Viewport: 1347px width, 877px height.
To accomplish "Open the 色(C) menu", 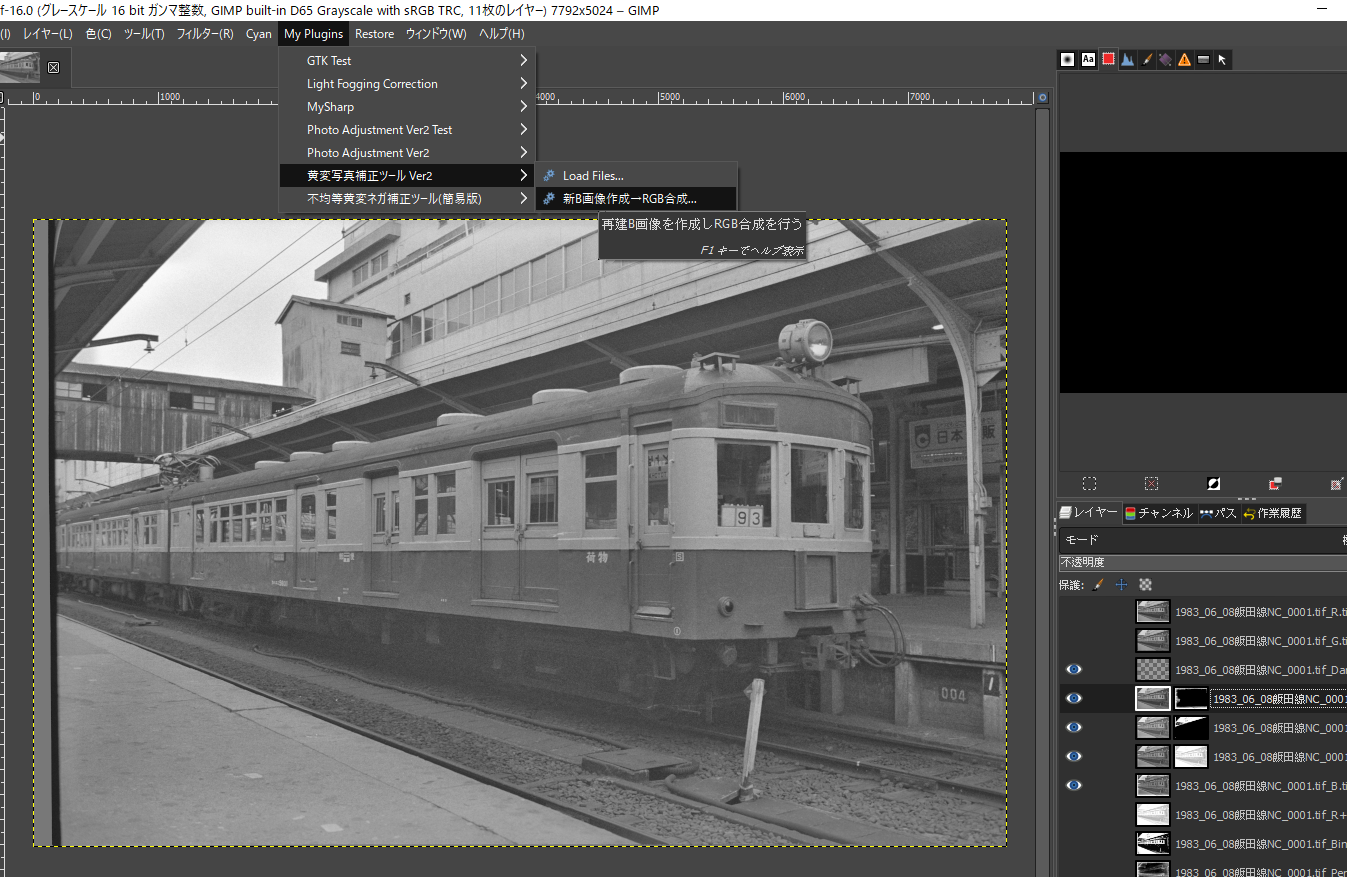I will [98, 34].
